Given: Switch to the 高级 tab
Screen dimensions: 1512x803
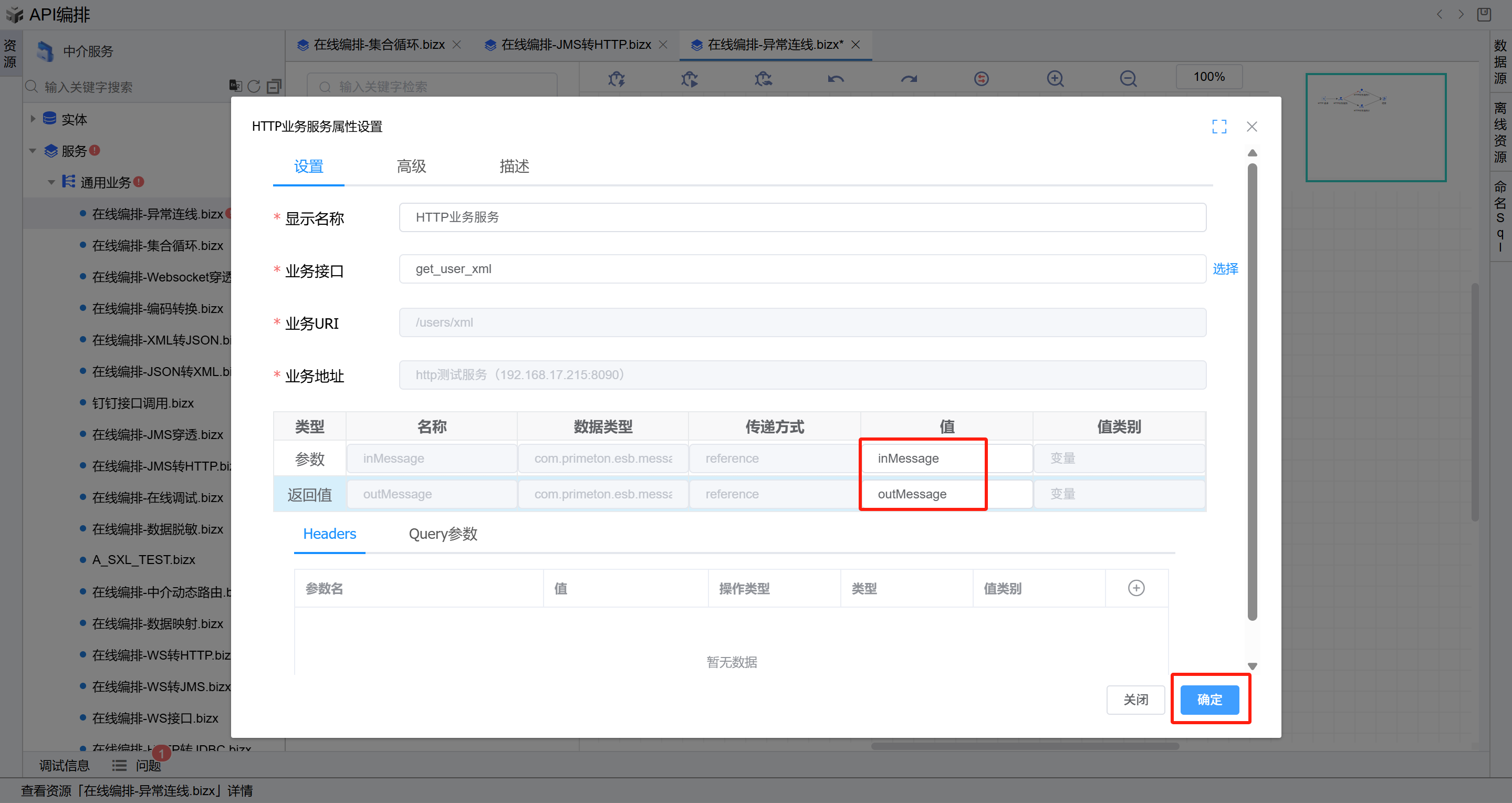Looking at the screenshot, I should pos(411,166).
